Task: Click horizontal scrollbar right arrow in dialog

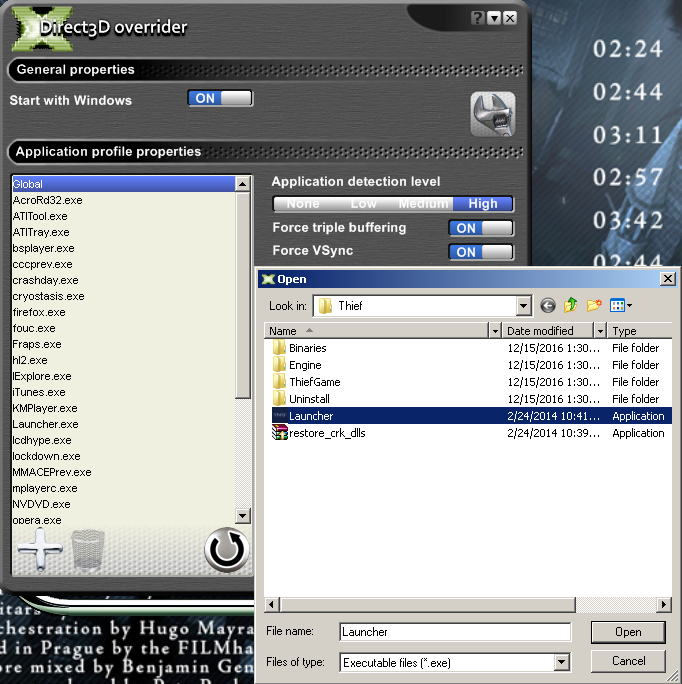Action: coord(664,605)
